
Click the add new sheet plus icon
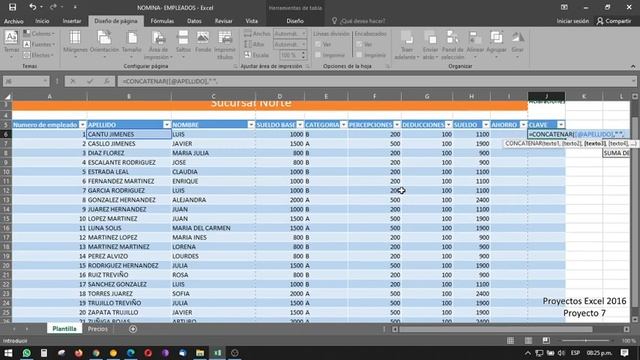[x=133, y=329]
